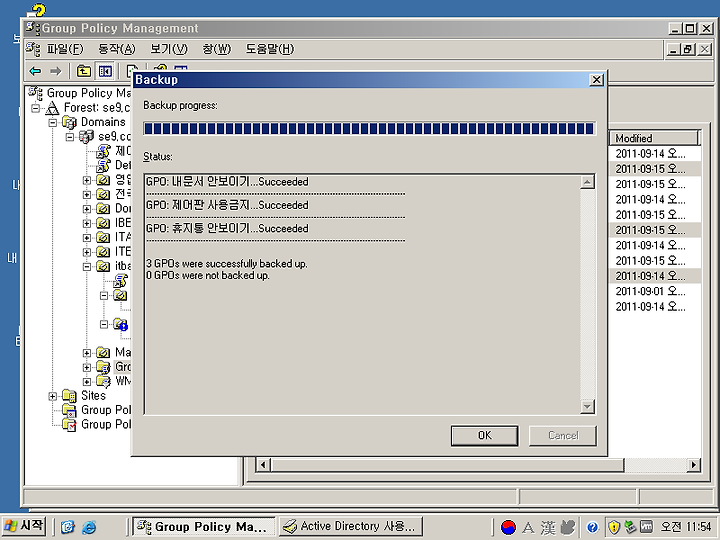Open the 파일(F) menu
The width and height of the screenshot is (720, 540).
pyautogui.click(x=65, y=49)
